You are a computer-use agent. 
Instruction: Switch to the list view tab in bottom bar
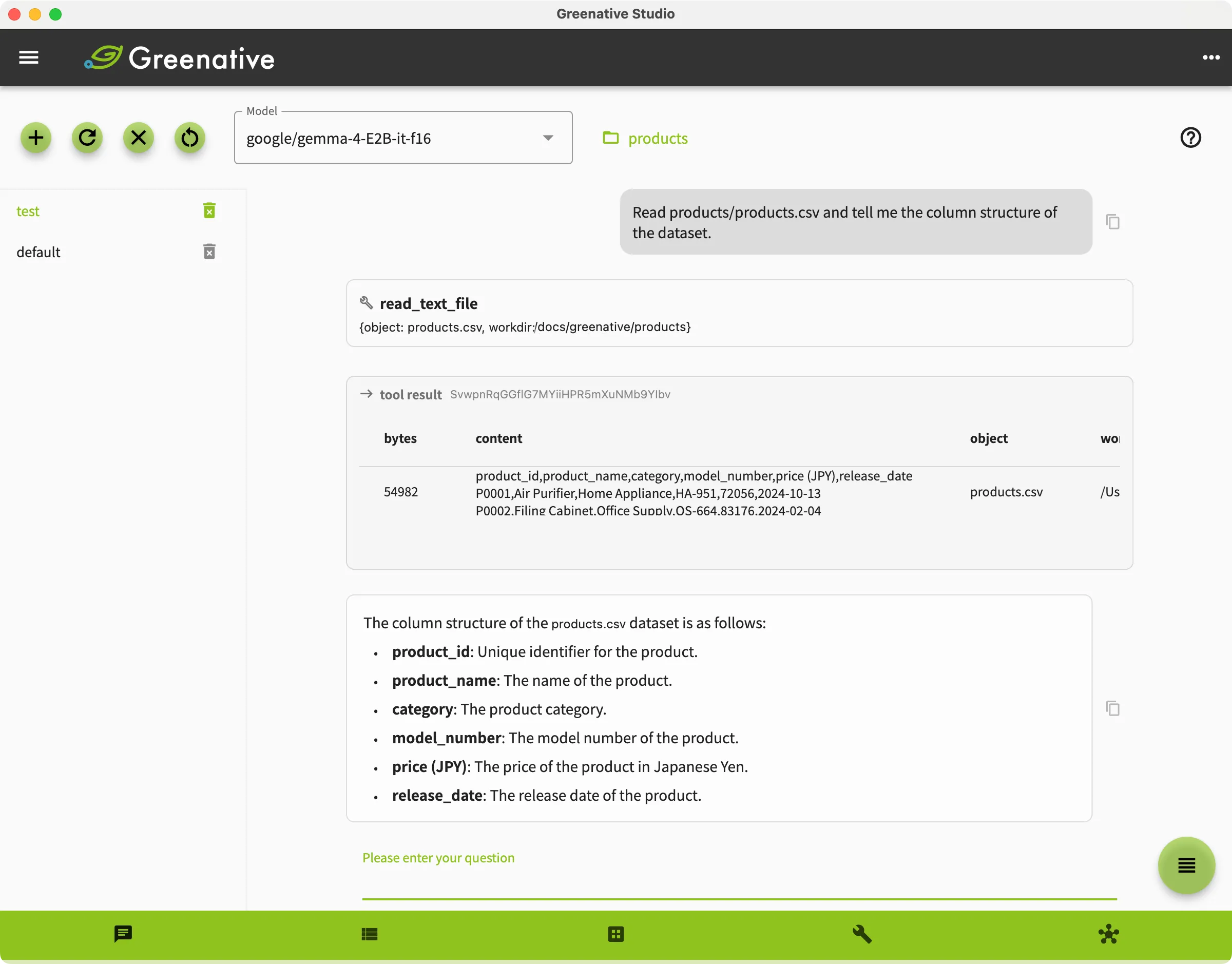point(370,934)
